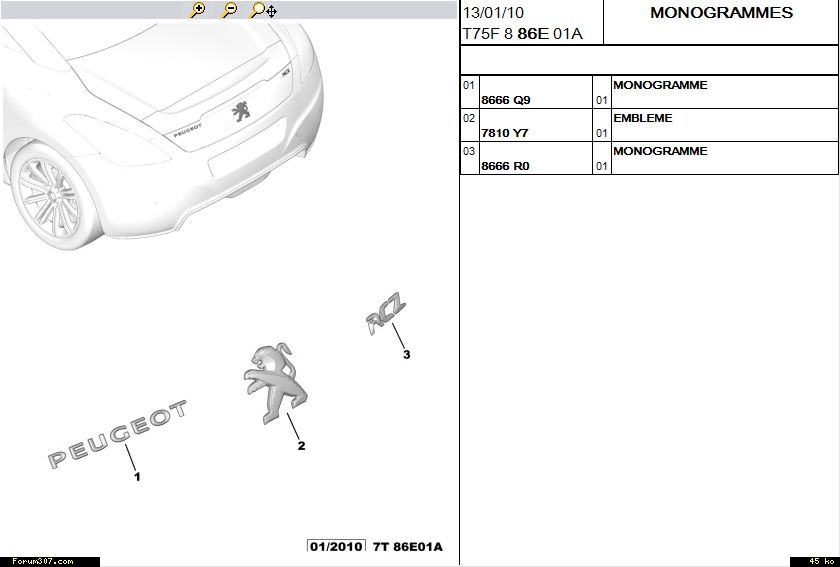
Task: Click the first MONOGRAMME description in row 01
Action: (x=659, y=85)
